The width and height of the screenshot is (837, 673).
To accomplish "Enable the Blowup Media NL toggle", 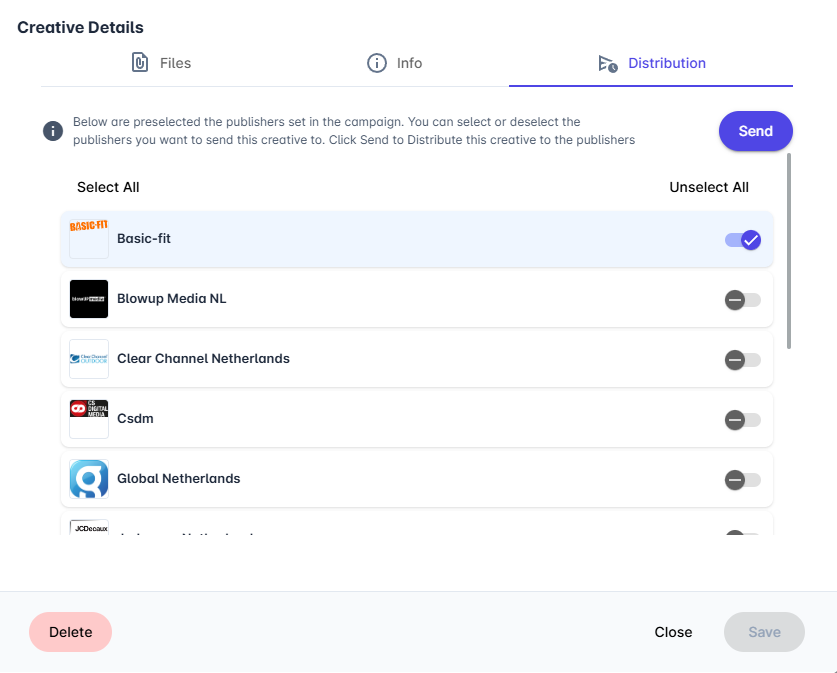I will pyautogui.click(x=743, y=300).
